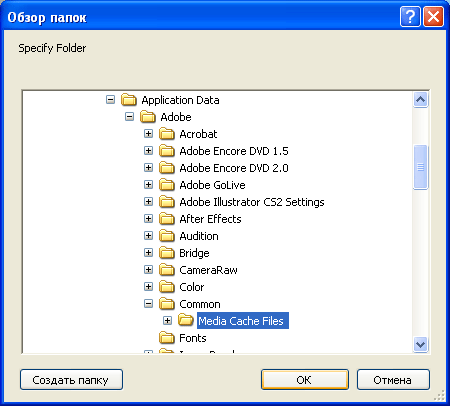450x406 pixels.
Task: Select the Acrobat folder label
Action: coord(198,134)
